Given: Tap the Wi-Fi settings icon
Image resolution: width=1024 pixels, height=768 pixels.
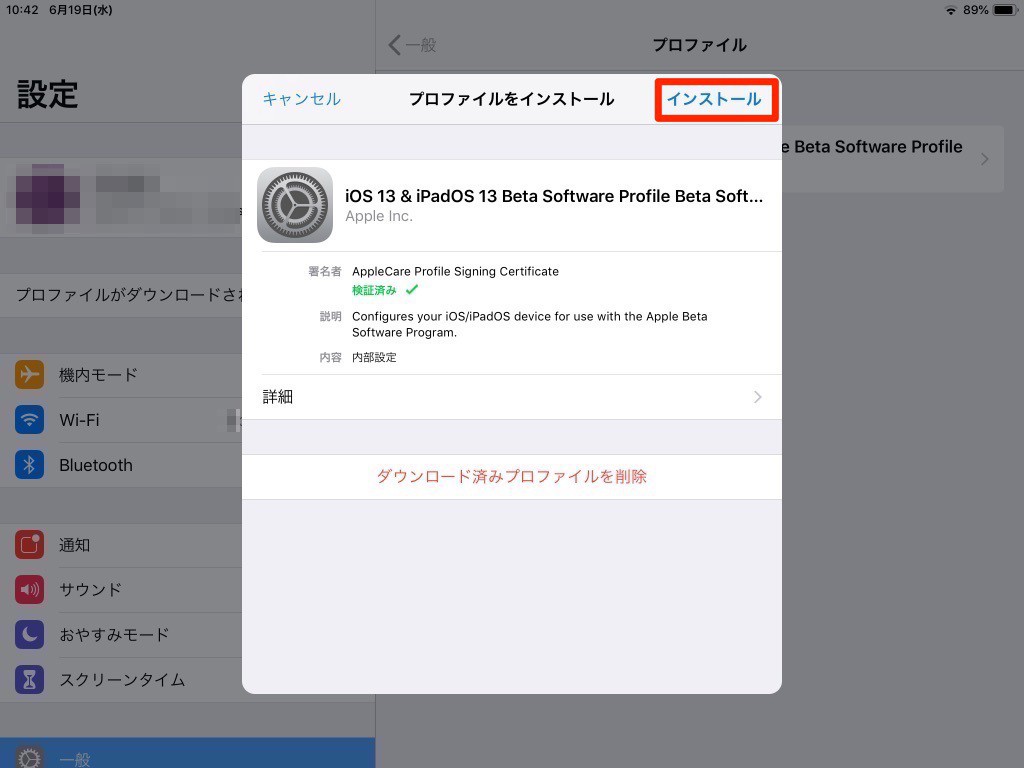Looking at the screenshot, I should (30, 420).
